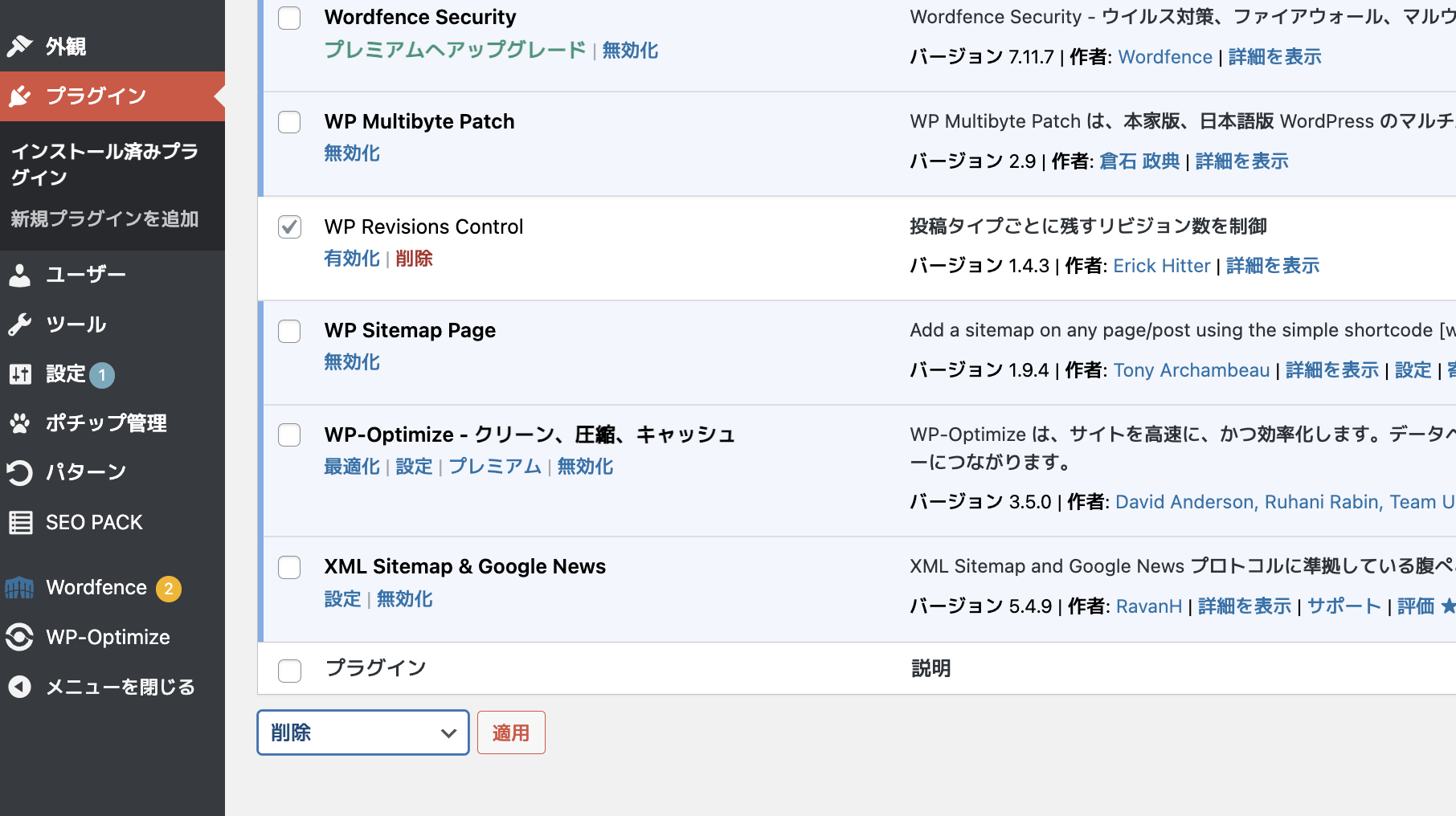Open the 外観 sidebar menu

click(112, 47)
